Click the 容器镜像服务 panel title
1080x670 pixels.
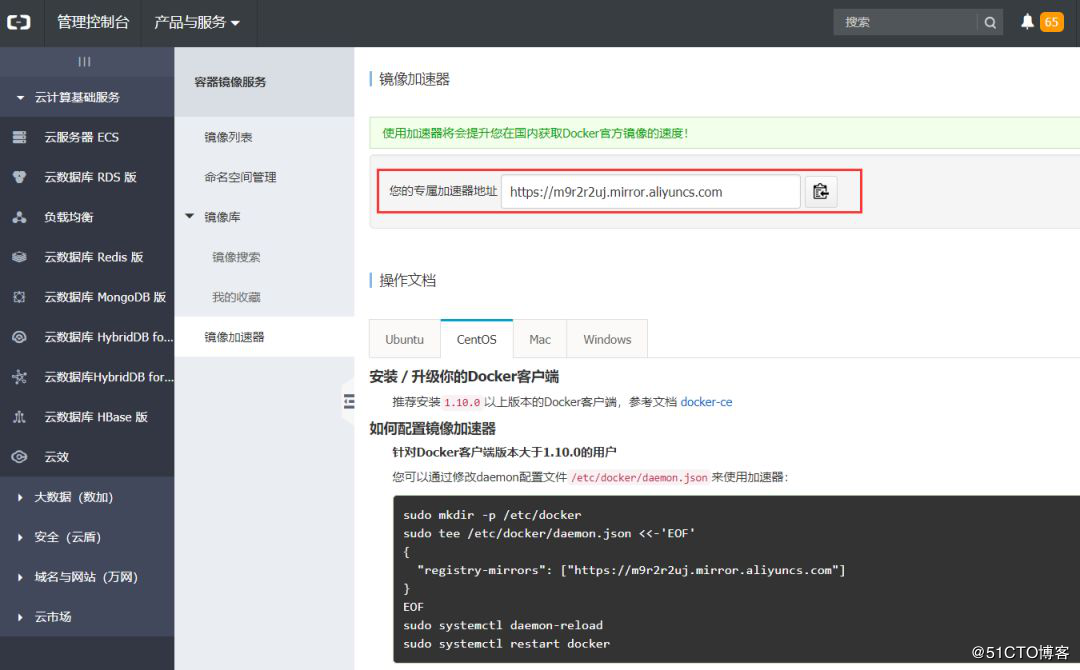(230, 82)
